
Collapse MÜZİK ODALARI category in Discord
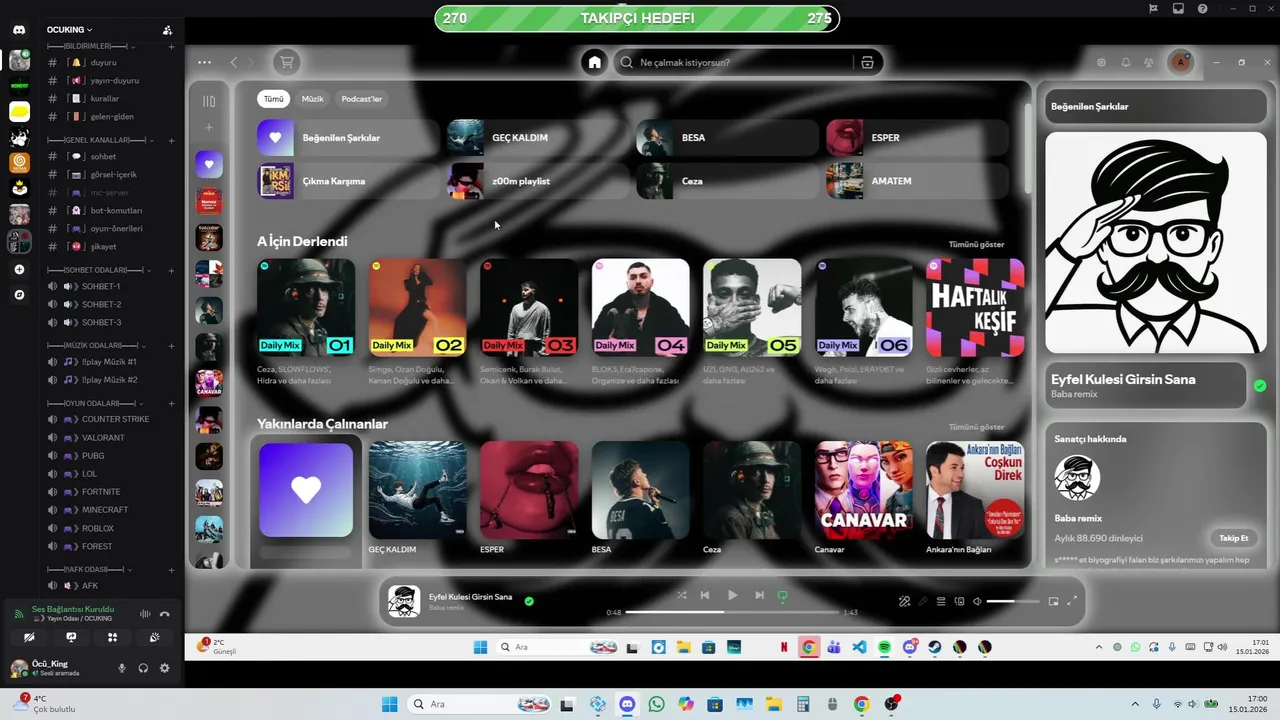click(96, 345)
